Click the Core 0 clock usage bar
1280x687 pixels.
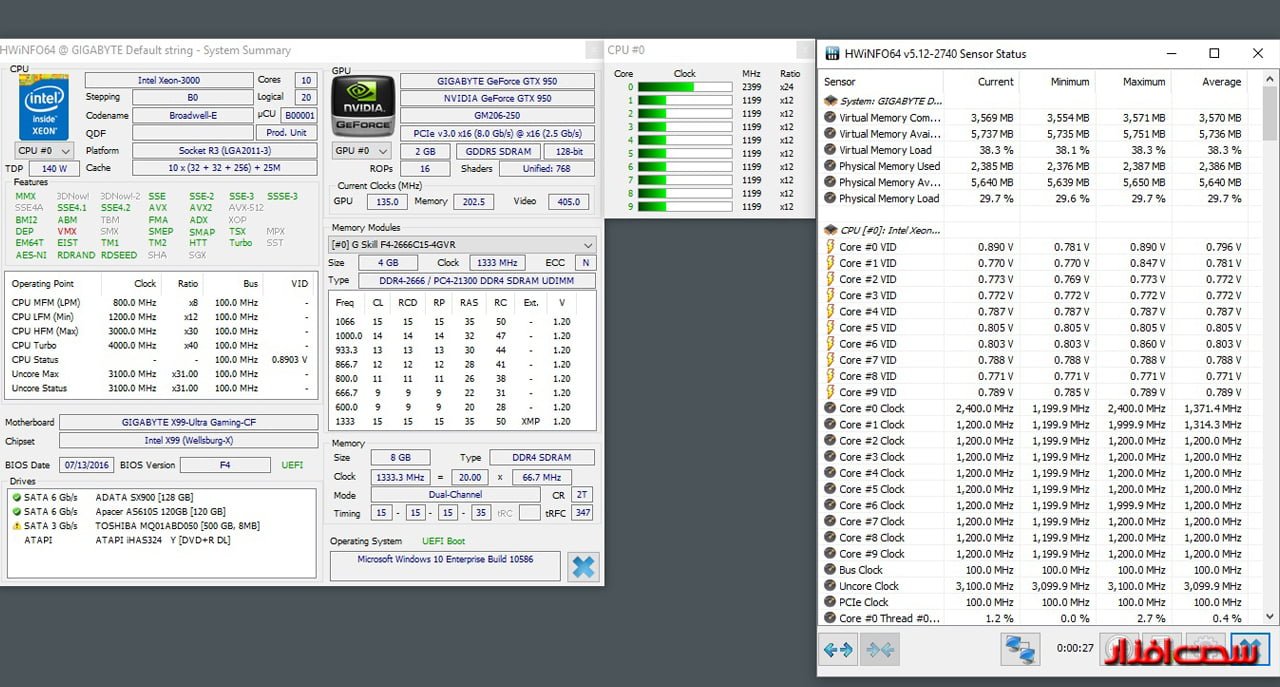click(685, 87)
